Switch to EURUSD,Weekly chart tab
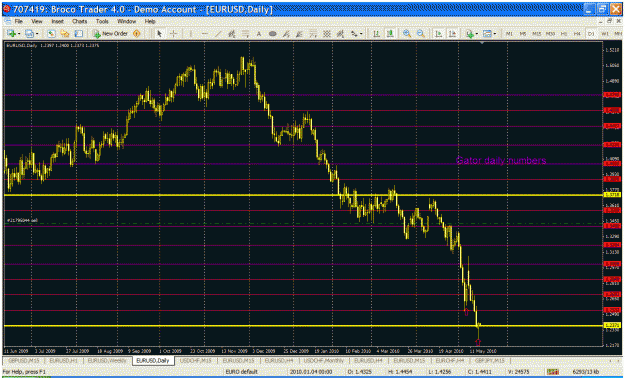625x378 pixels. point(107,360)
